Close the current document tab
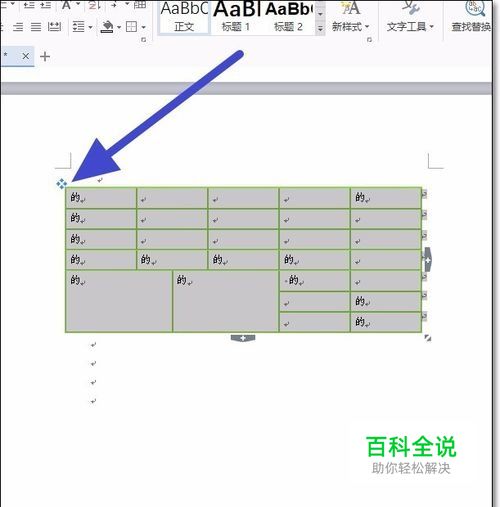This screenshot has width=500, height=507. pos(26,56)
